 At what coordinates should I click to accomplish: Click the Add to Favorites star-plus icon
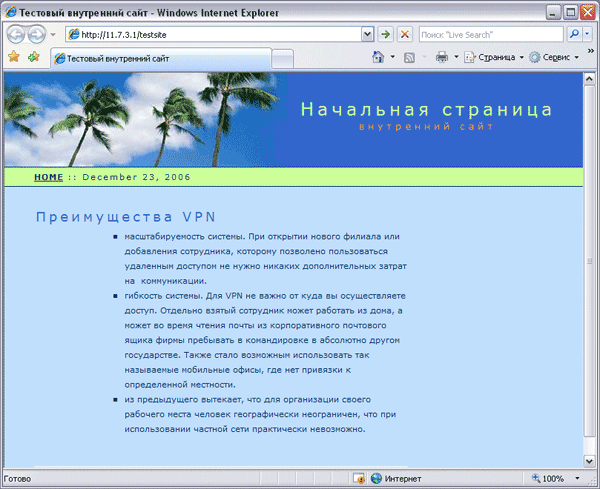point(34,57)
